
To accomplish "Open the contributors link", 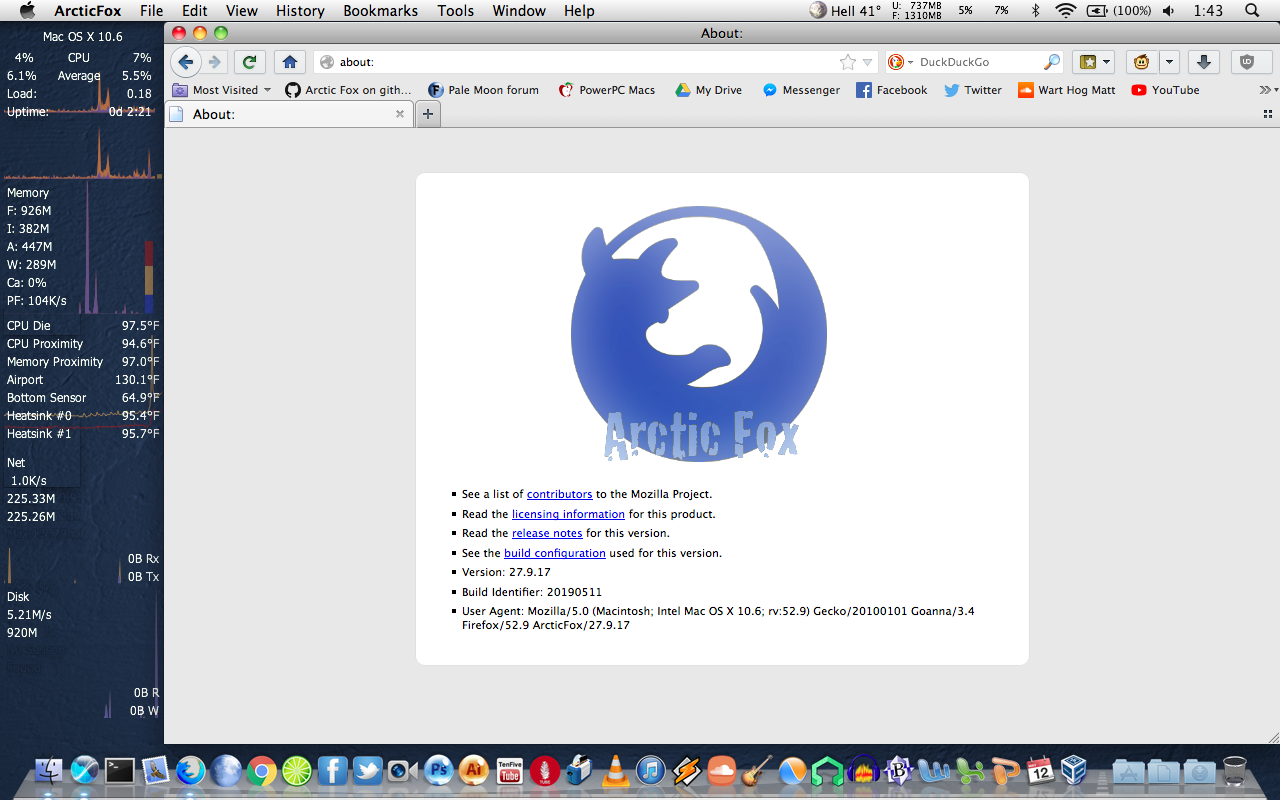I will pos(559,494).
